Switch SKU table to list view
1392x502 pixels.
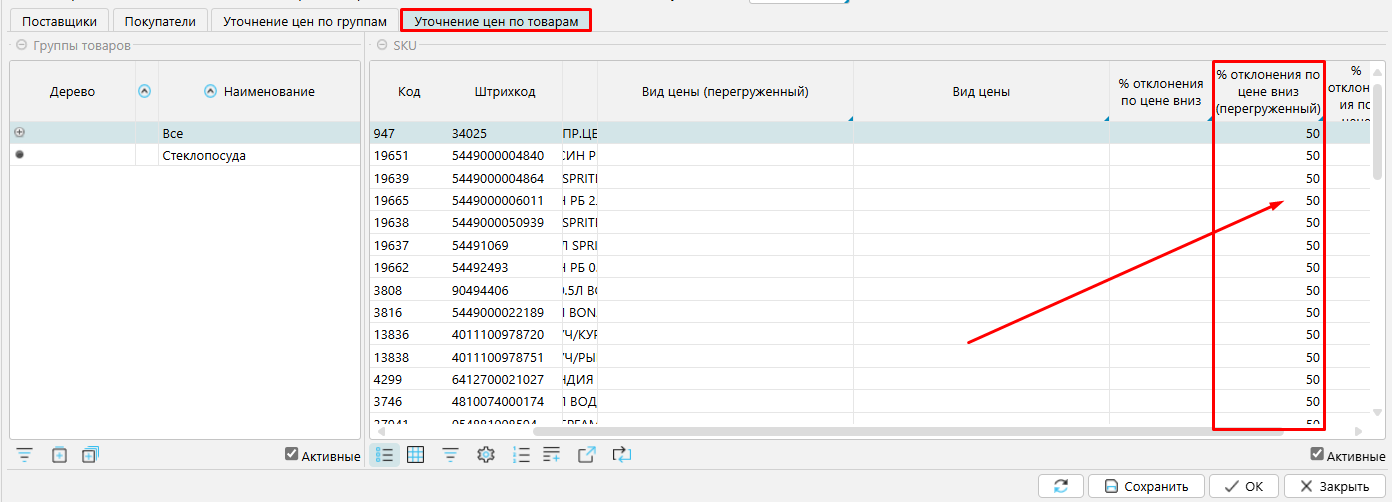click(x=384, y=455)
